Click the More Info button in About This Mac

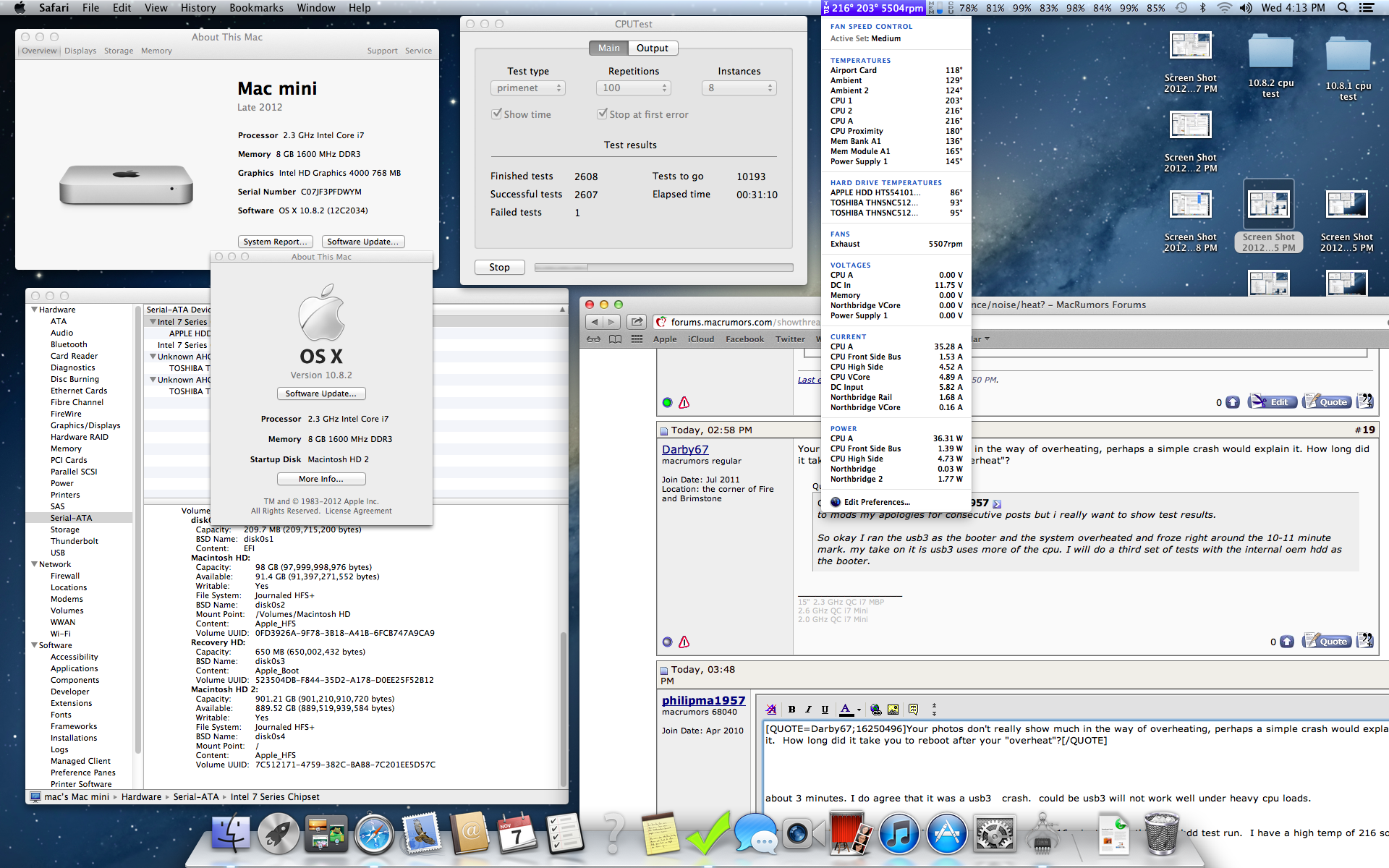(321, 479)
